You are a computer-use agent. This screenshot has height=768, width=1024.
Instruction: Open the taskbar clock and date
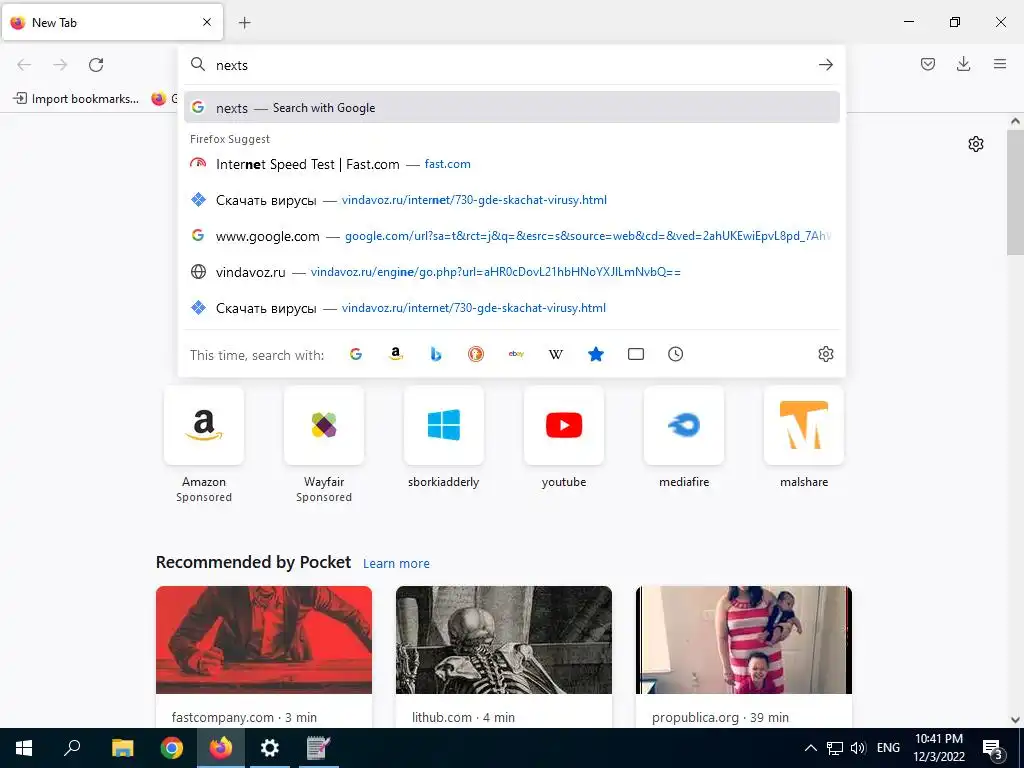(x=939, y=748)
